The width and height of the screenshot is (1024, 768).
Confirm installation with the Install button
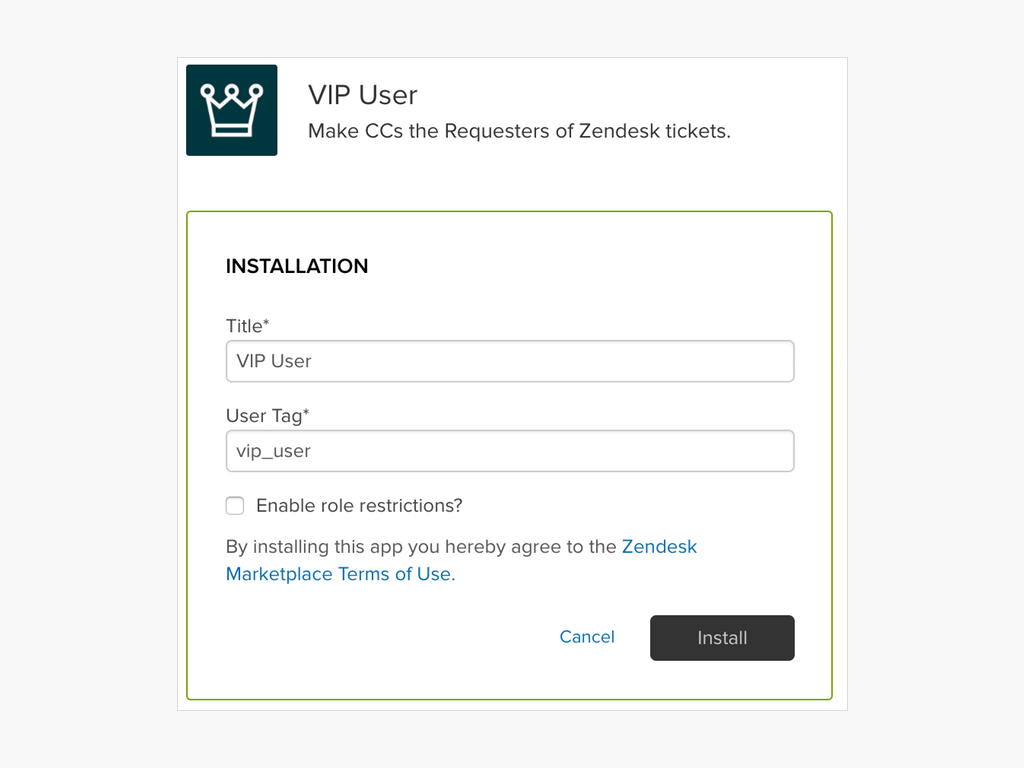(722, 638)
